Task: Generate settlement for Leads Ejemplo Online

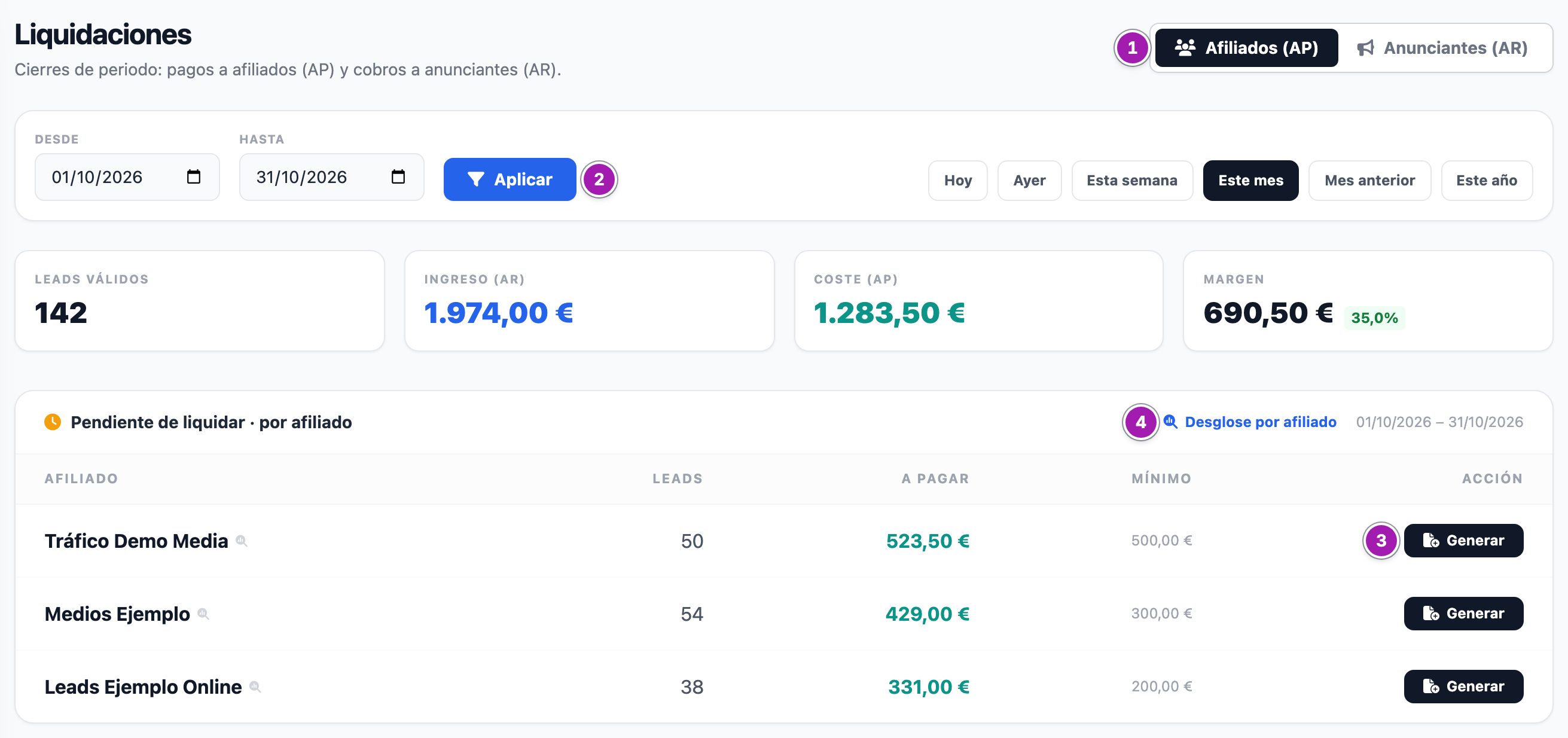Action: 1463,687
